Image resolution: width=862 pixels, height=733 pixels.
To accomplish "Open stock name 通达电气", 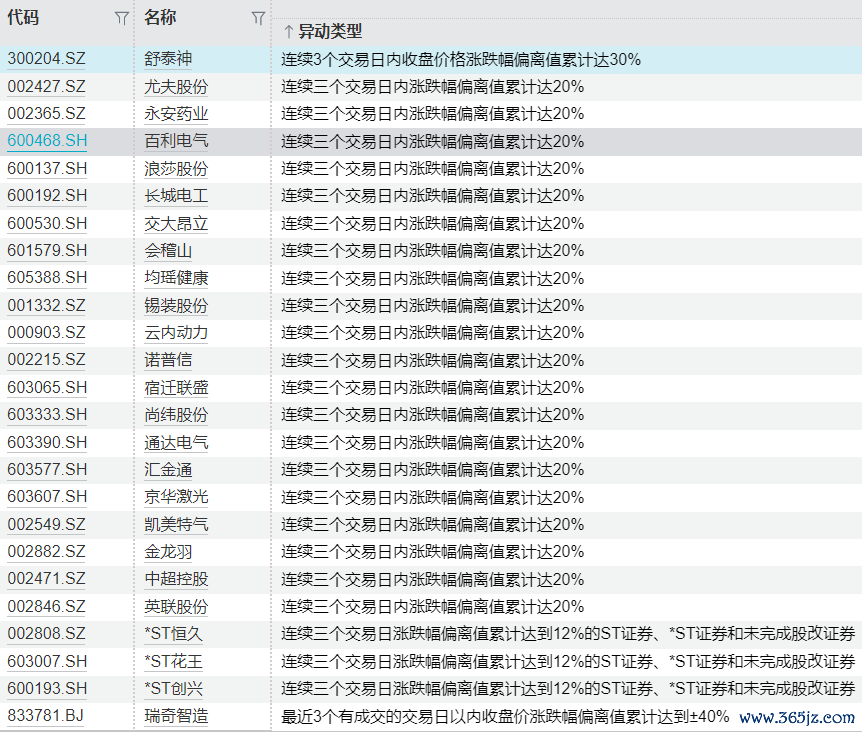I will (176, 442).
